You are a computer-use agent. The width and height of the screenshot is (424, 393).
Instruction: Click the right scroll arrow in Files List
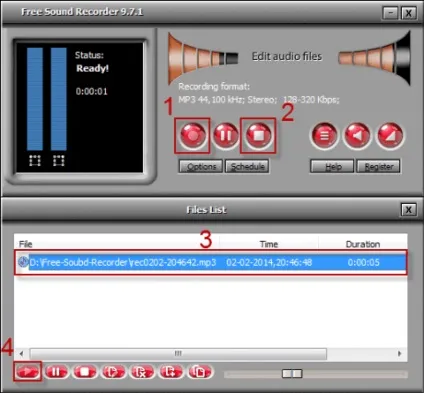pyautogui.click(x=399, y=353)
